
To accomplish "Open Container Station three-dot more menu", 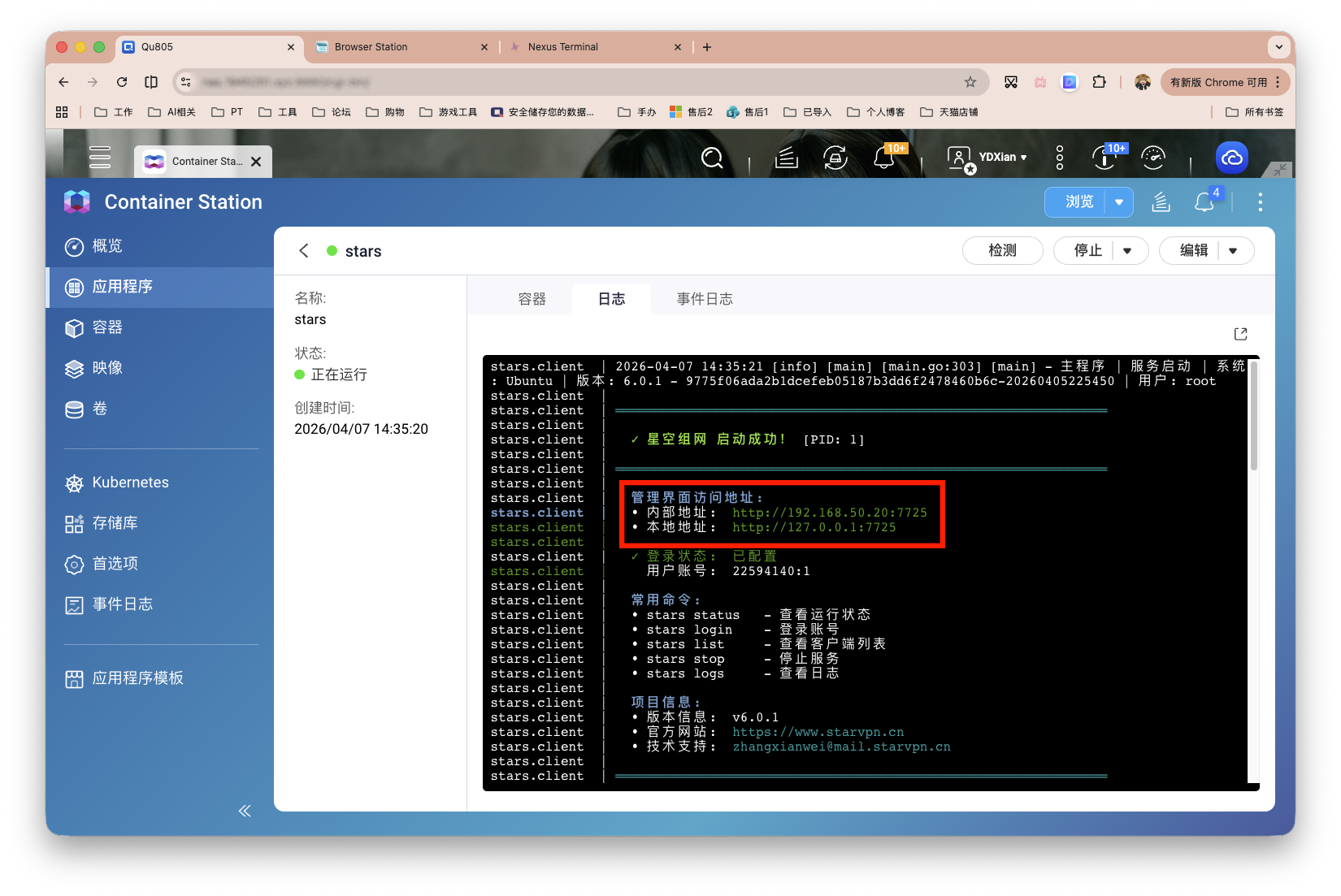I will coord(1260,202).
